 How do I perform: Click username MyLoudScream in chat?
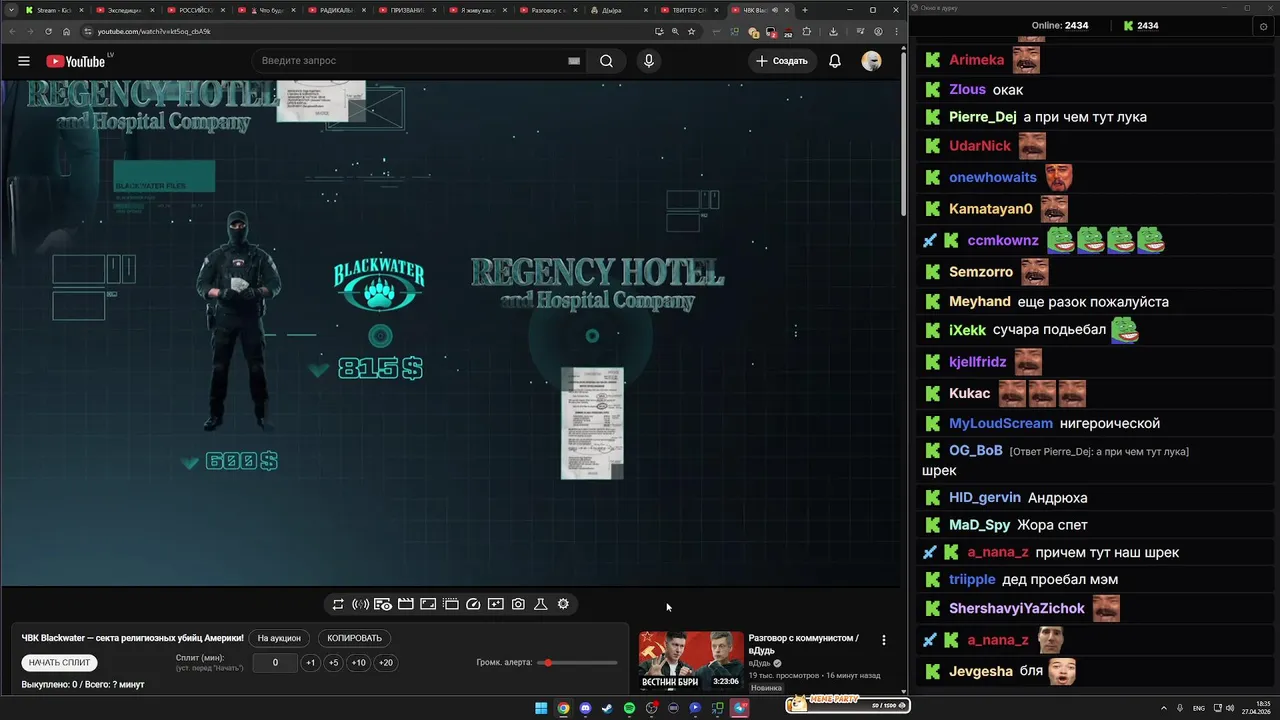coord(1001,423)
